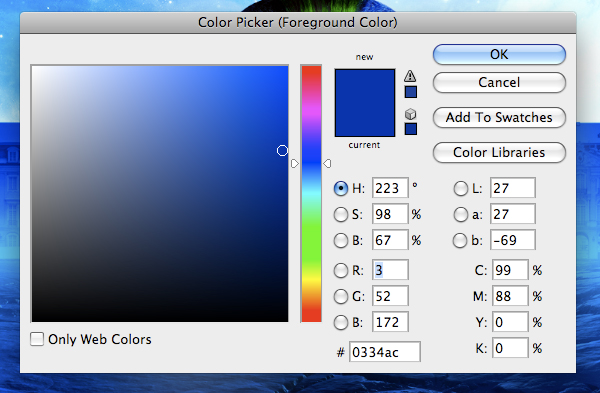This screenshot has width=600, height=393.
Task: Click the G green field showing 52
Action: 390,296
